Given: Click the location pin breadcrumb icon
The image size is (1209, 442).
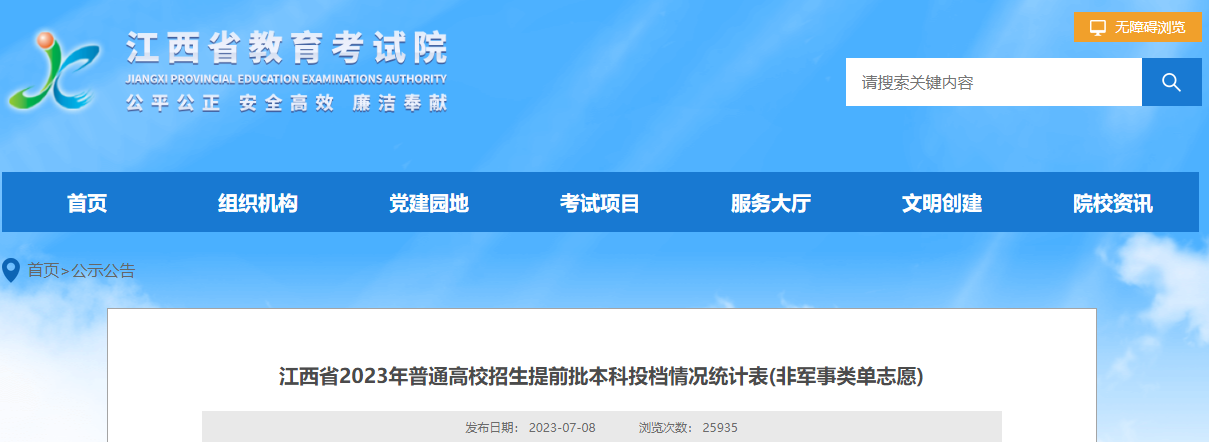Looking at the screenshot, I should tap(12, 270).
